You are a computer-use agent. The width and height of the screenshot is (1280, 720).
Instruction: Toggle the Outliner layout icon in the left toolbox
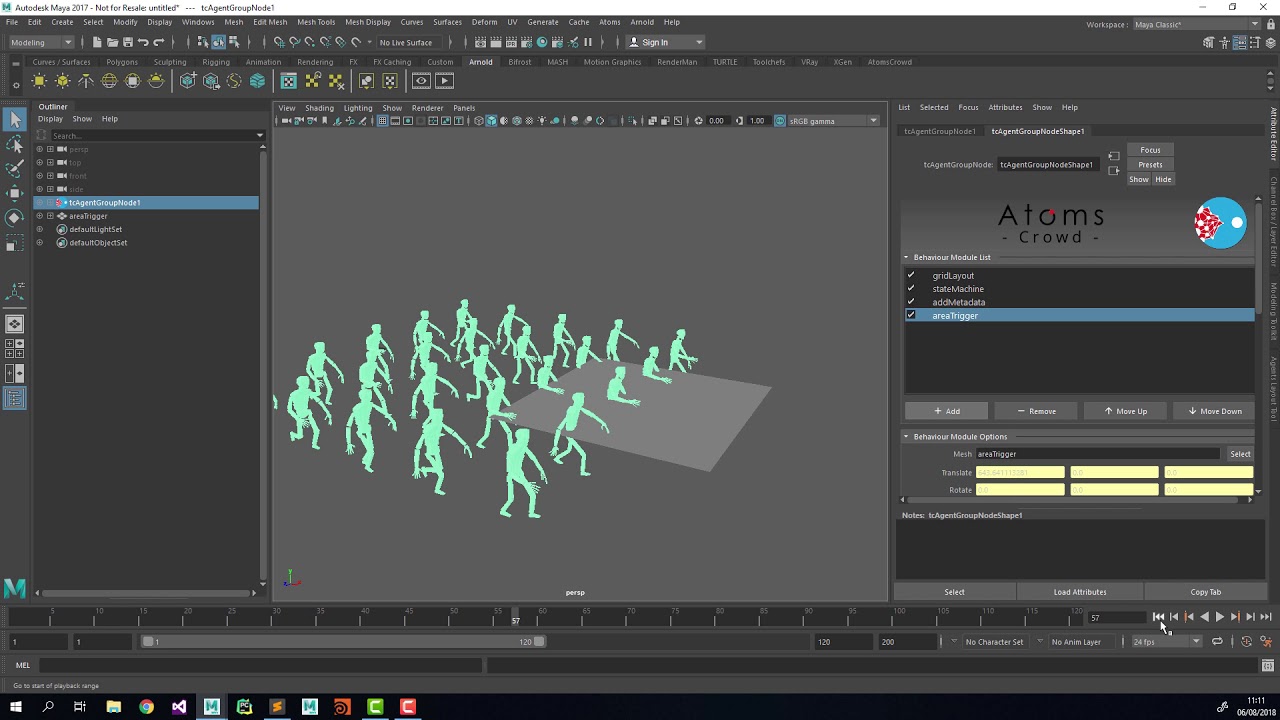14,398
